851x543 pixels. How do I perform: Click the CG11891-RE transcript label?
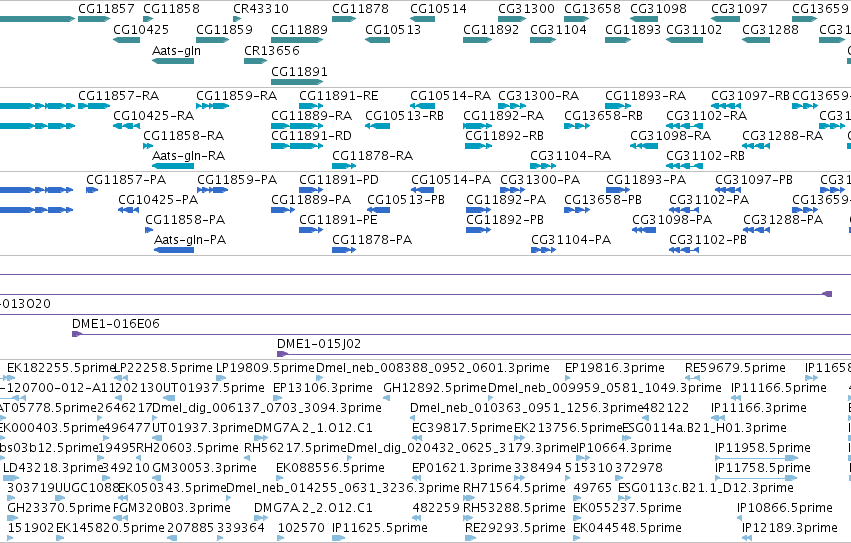(339, 96)
